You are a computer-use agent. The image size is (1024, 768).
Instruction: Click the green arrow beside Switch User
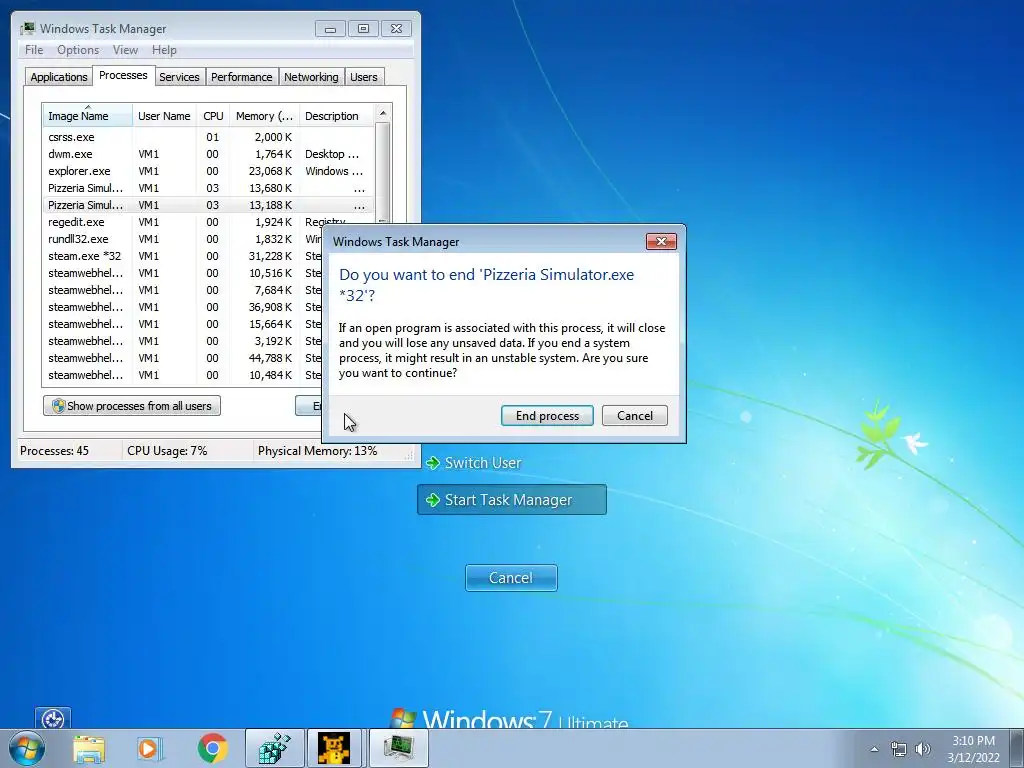432,463
